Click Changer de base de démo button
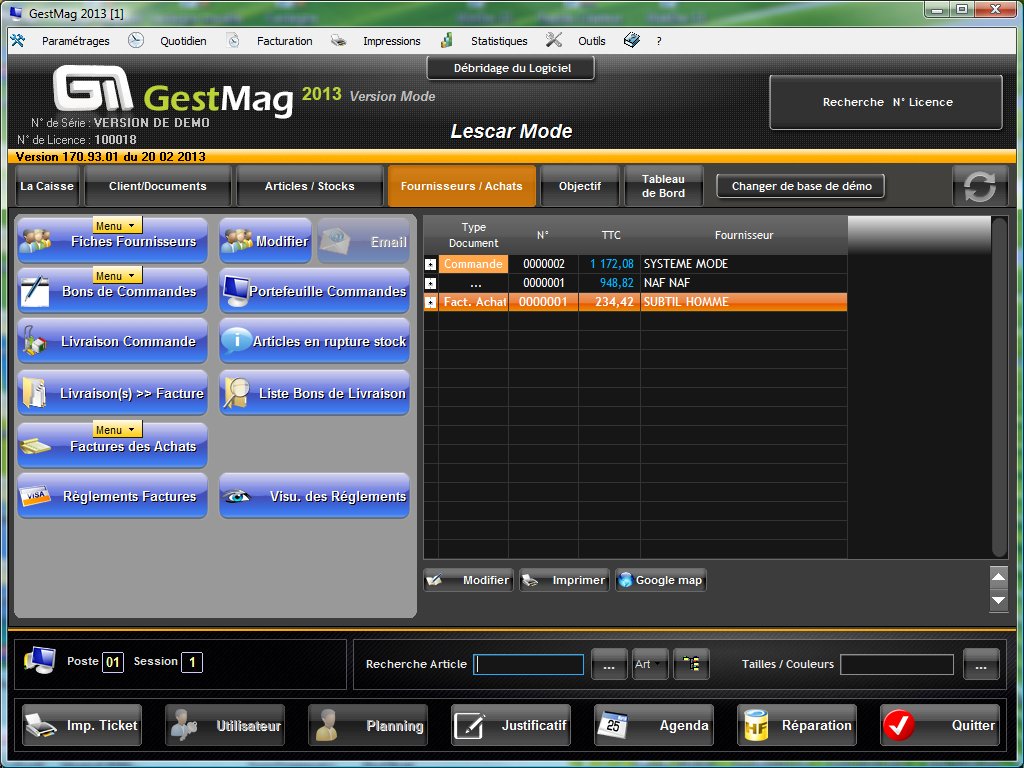 (801, 186)
